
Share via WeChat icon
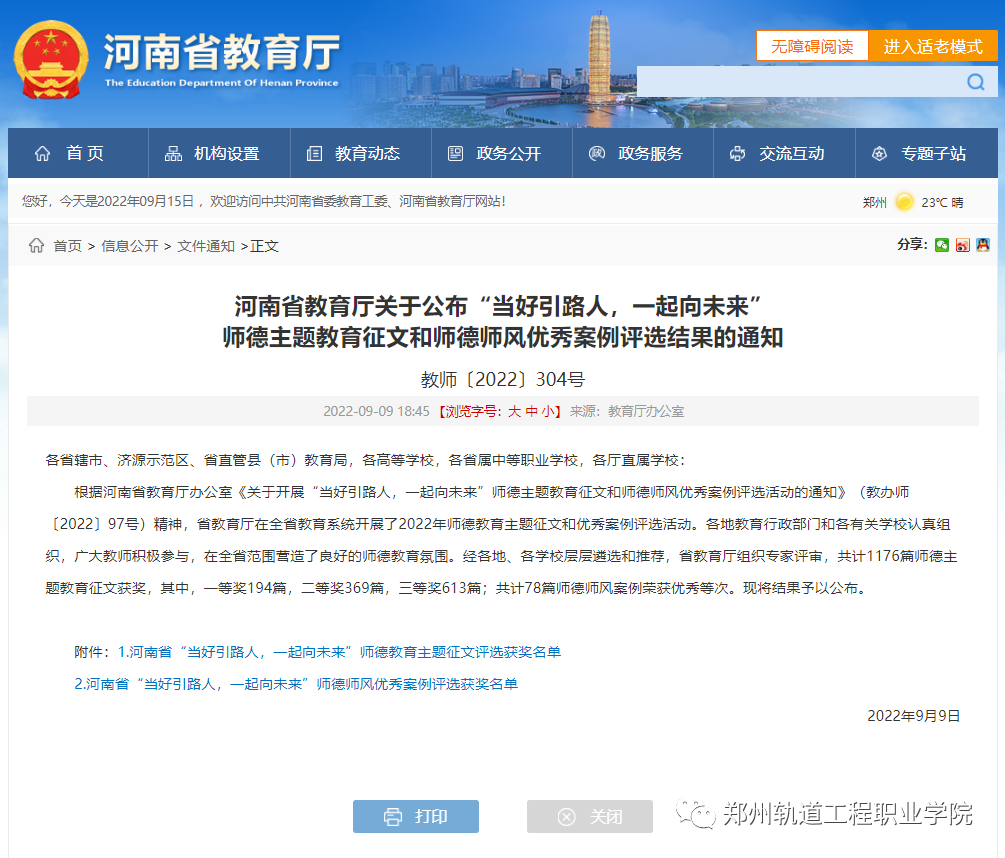[942, 245]
